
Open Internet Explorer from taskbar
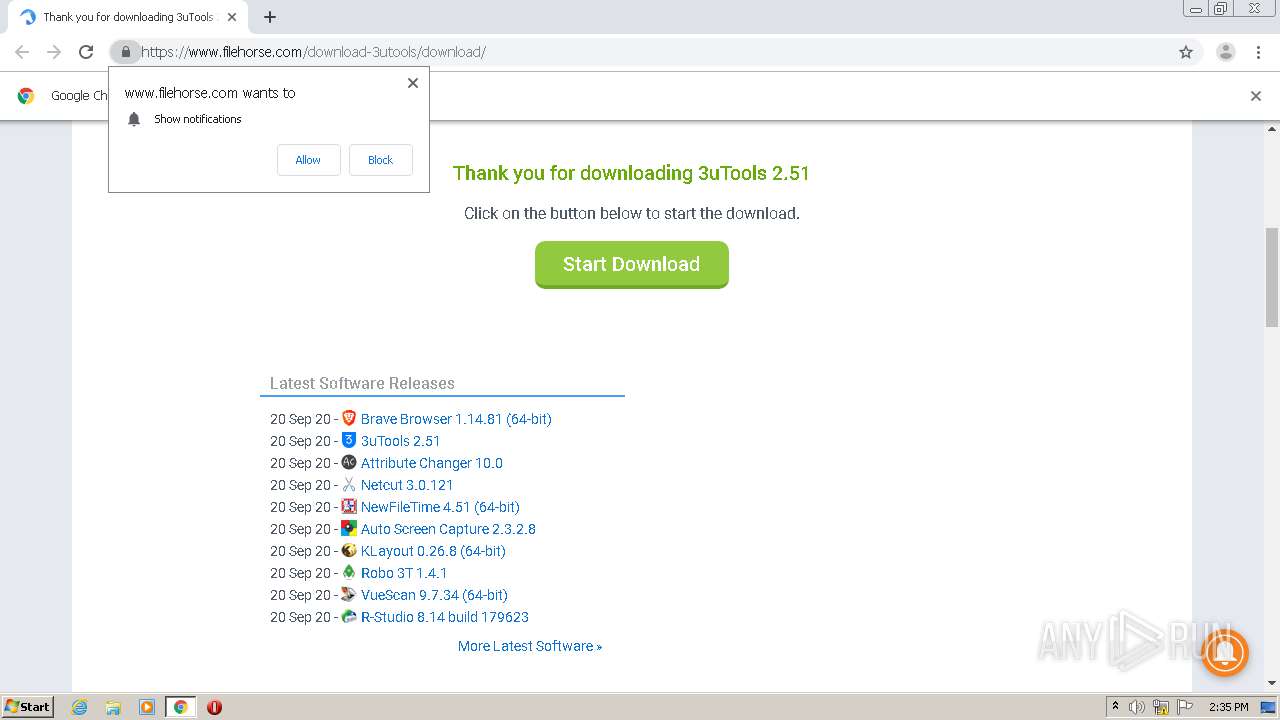79,707
